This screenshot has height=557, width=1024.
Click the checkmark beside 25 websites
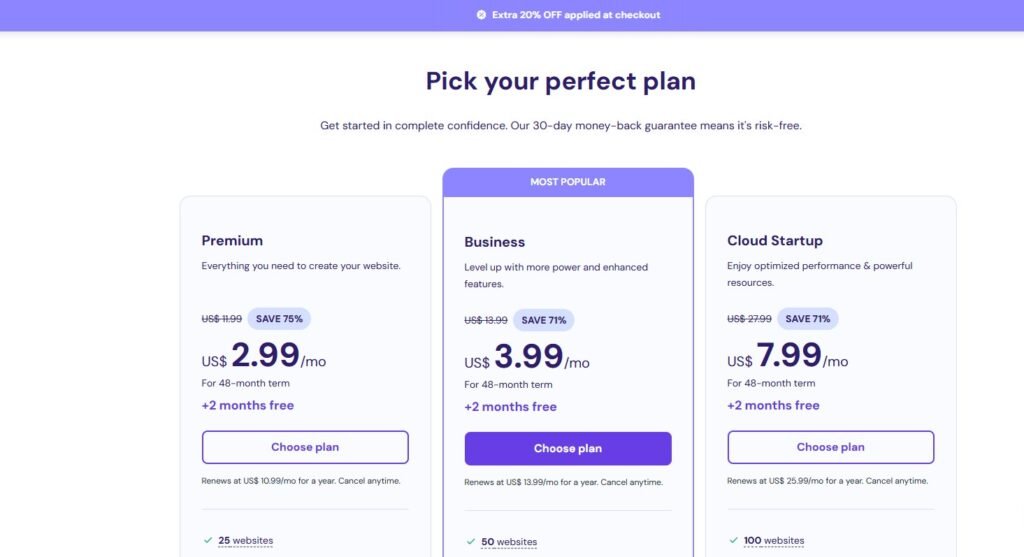click(x=208, y=540)
